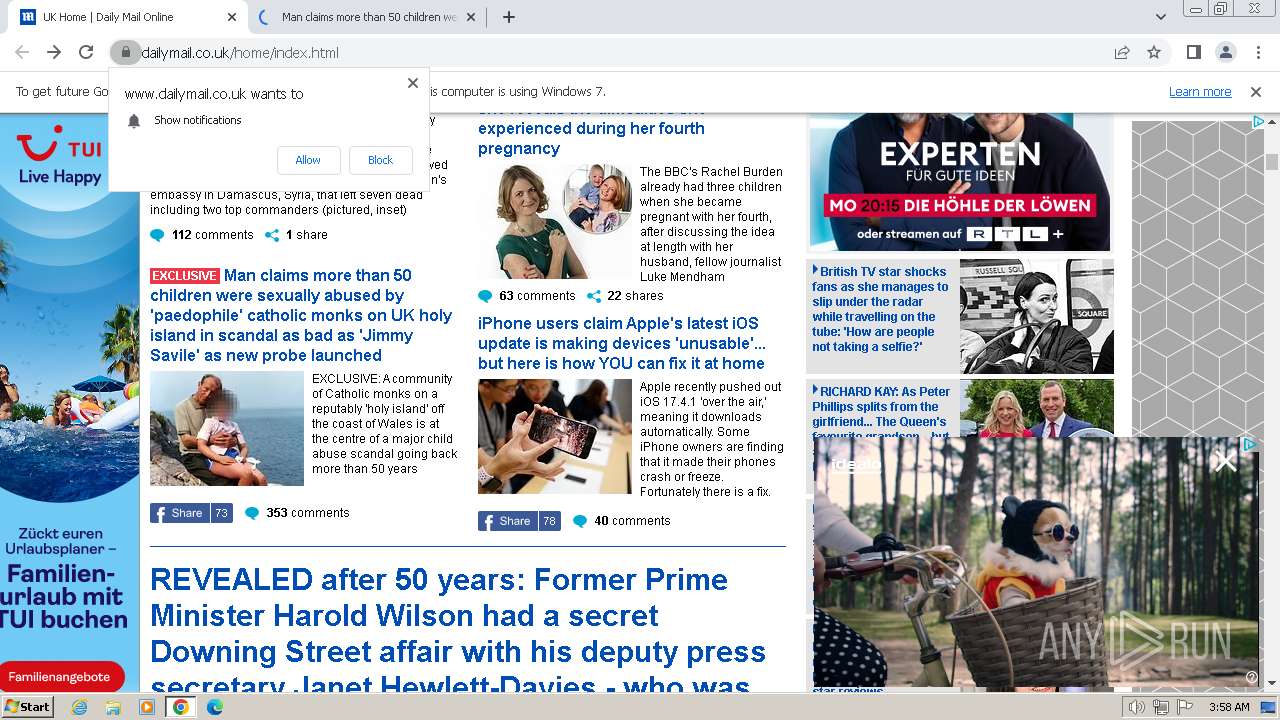Screen dimensions: 1280x720
Task: Open the 'Man claims more than 50 children' headline
Action: point(300,315)
